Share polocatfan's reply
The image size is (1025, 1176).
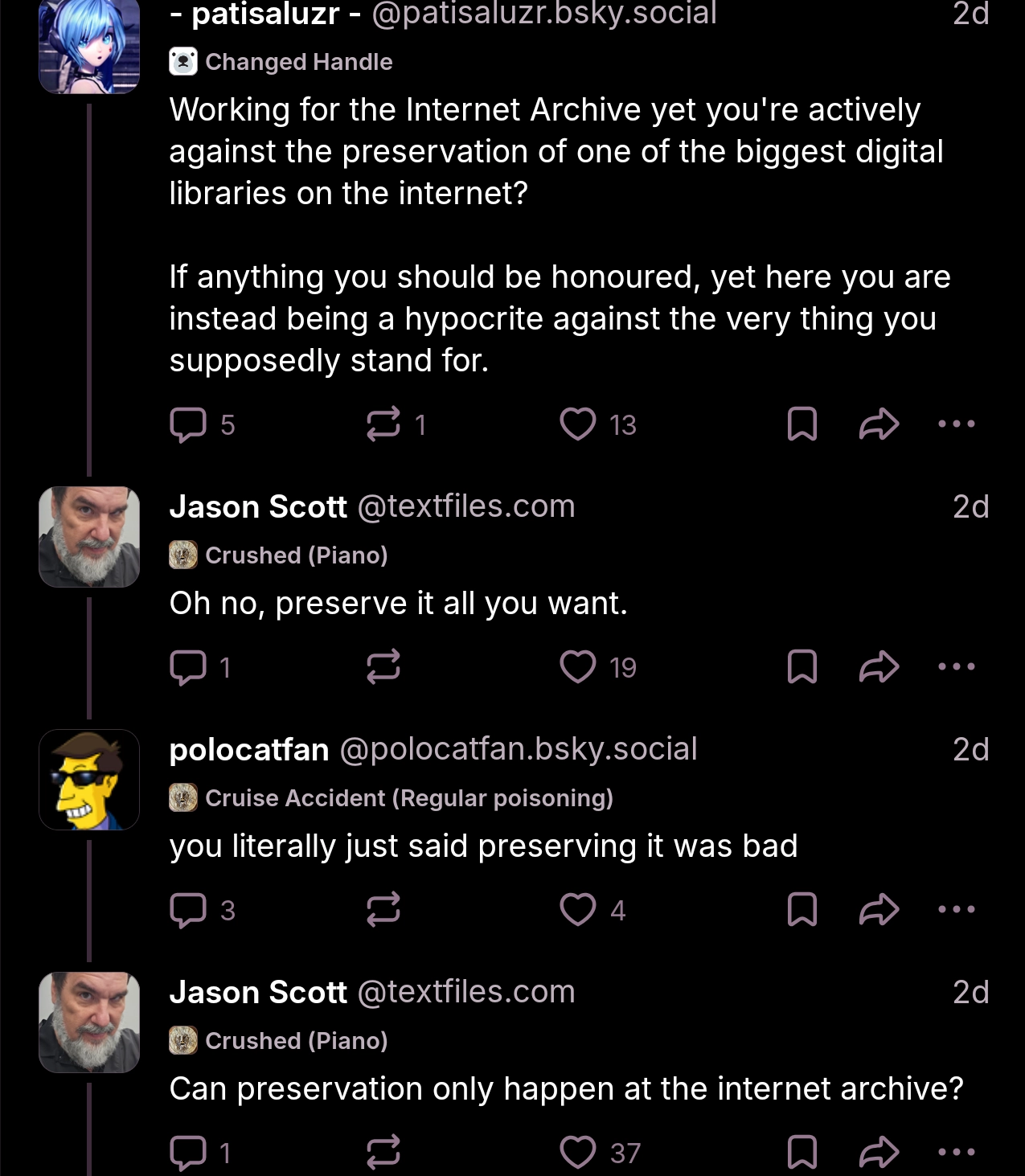(878, 909)
